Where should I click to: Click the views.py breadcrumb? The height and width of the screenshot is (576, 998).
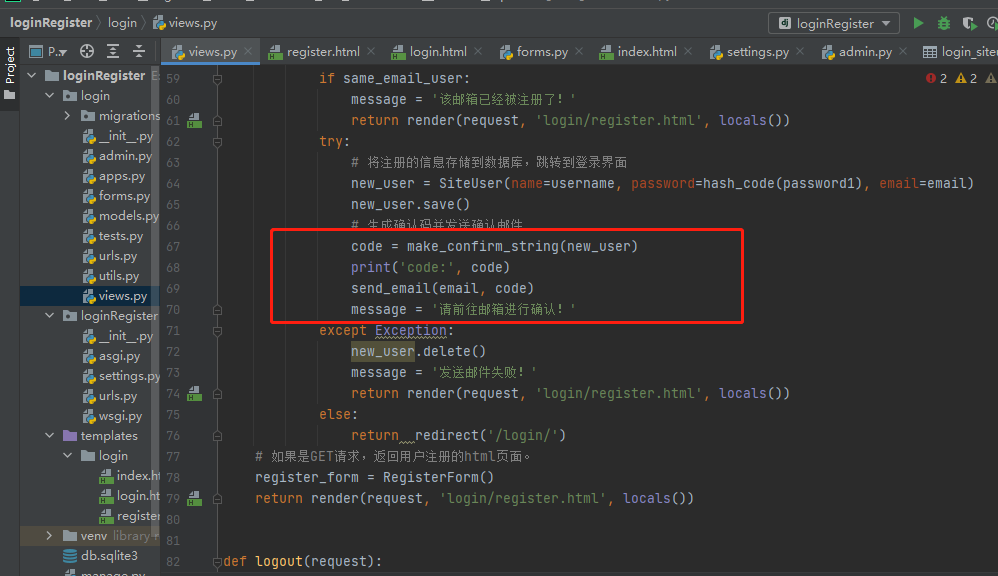coord(185,23)
